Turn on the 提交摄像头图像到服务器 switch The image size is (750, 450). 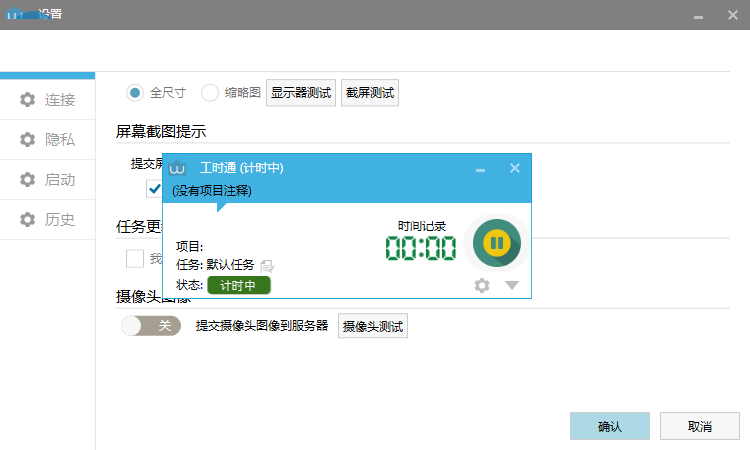151,326
